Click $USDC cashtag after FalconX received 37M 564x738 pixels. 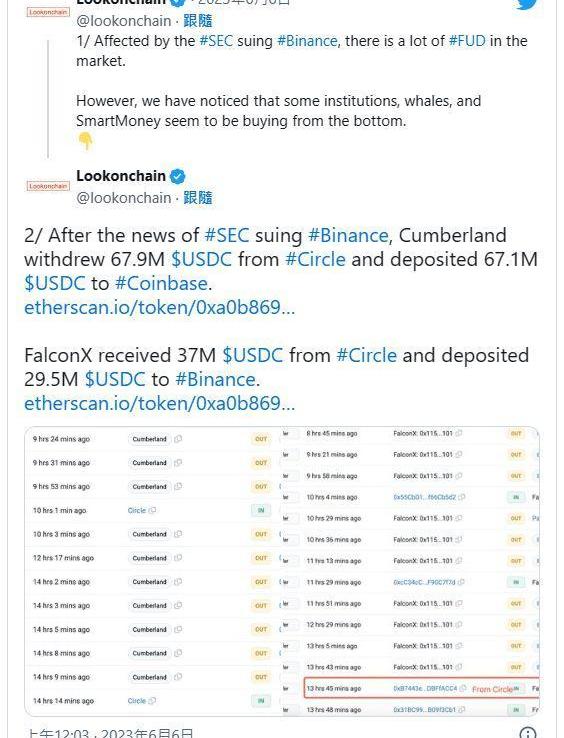coord(252,355)
